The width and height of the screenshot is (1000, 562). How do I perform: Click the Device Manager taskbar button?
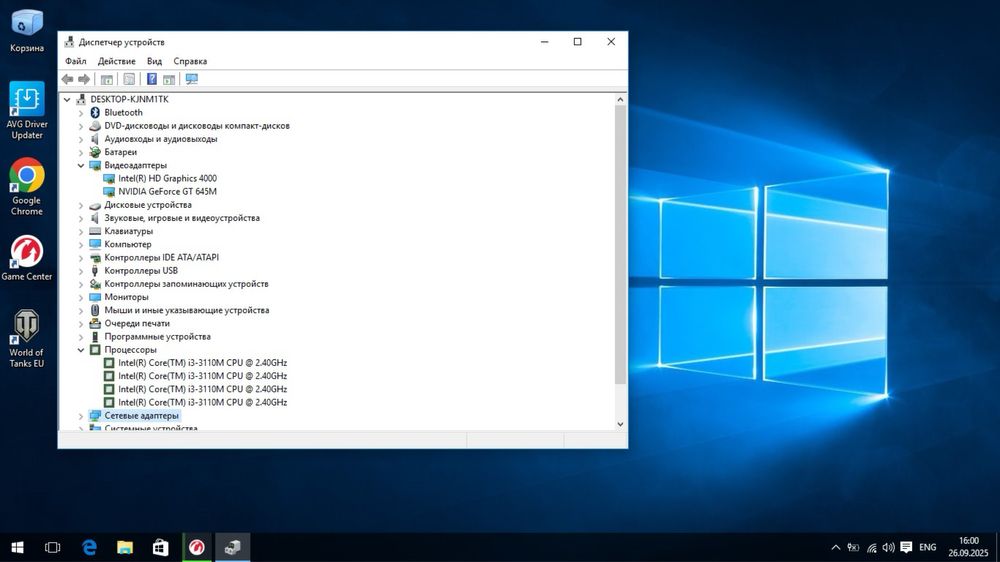[x=233, y=547]
